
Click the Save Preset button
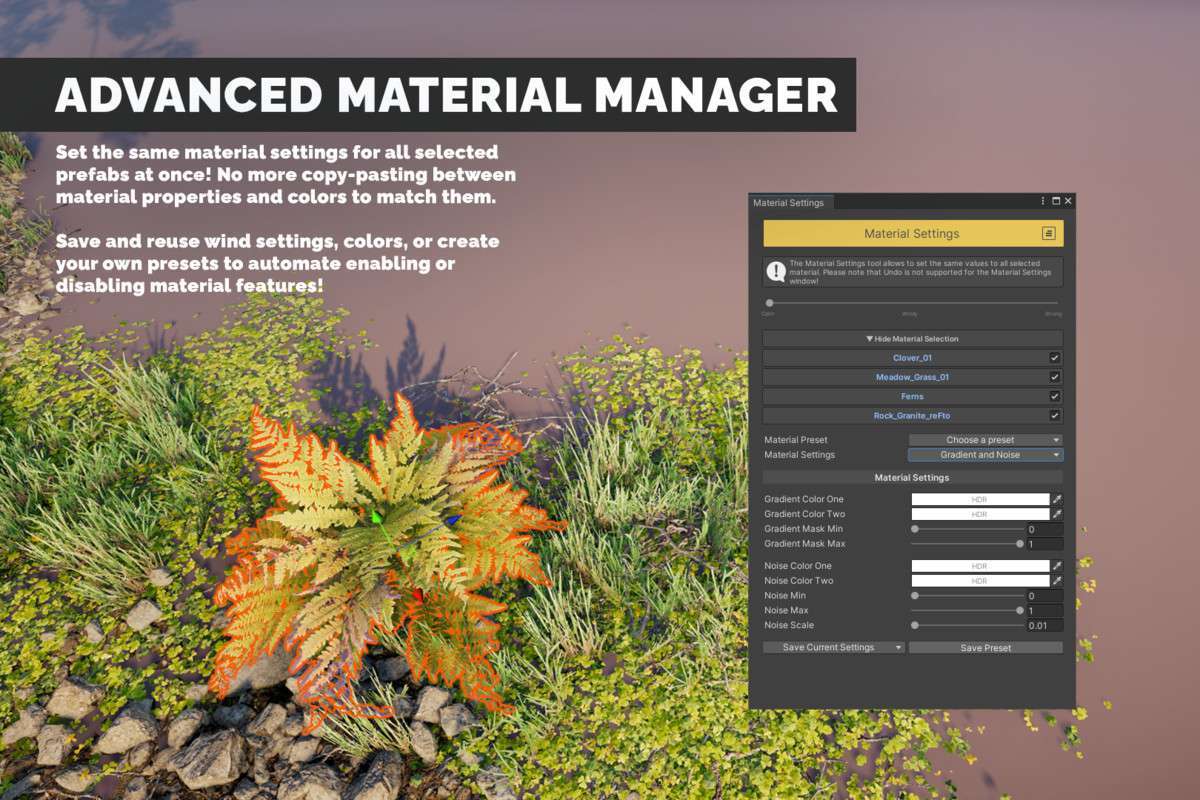[986, 648]
